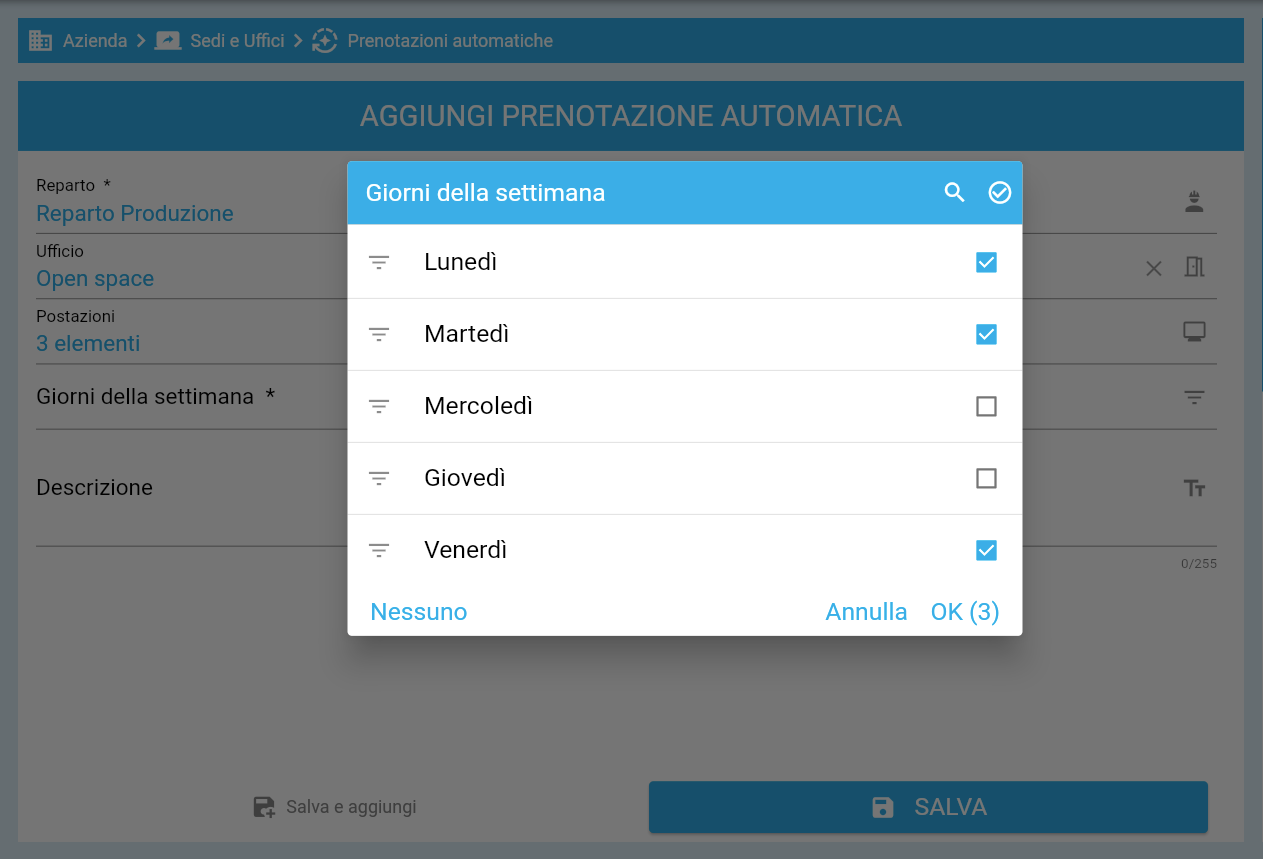1263x859 pixels.
Task: Uncheck the Lunedì checkbox
Action: 986,262
